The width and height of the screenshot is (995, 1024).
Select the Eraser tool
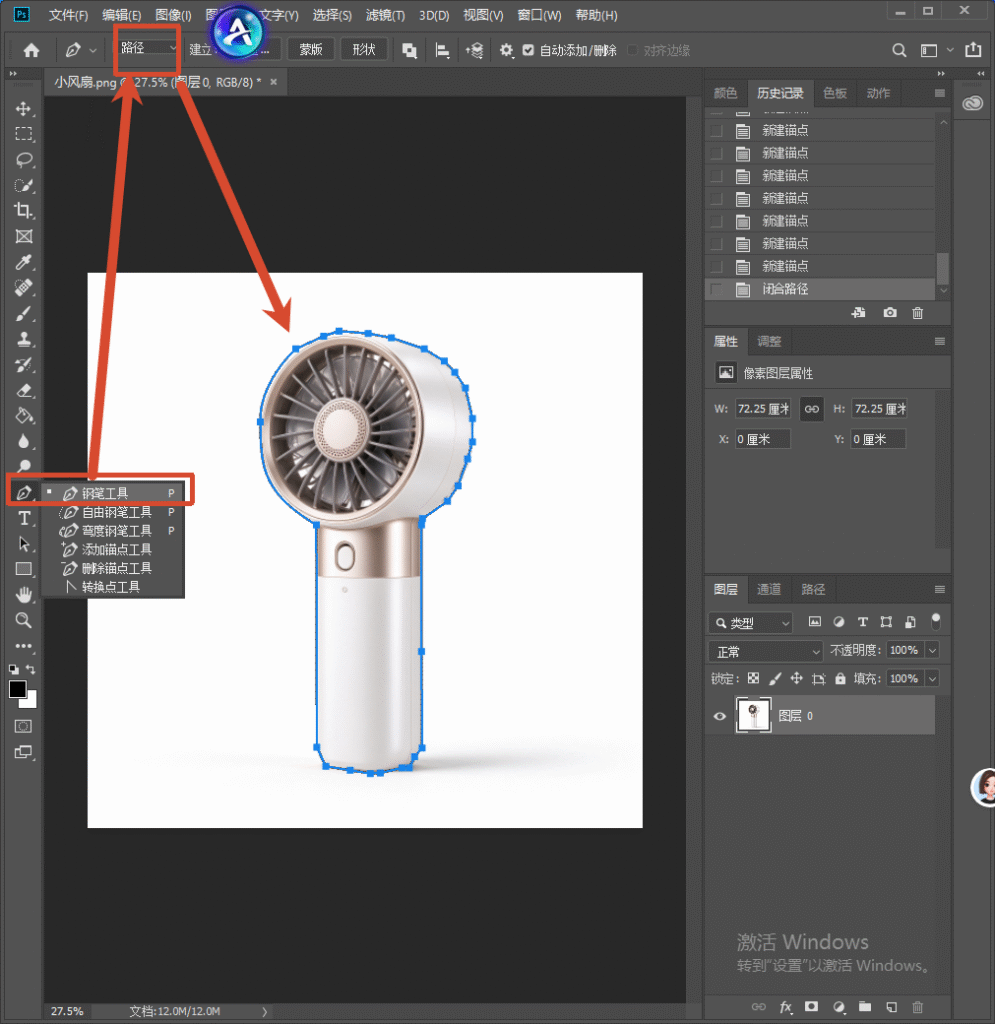point(24,391)
